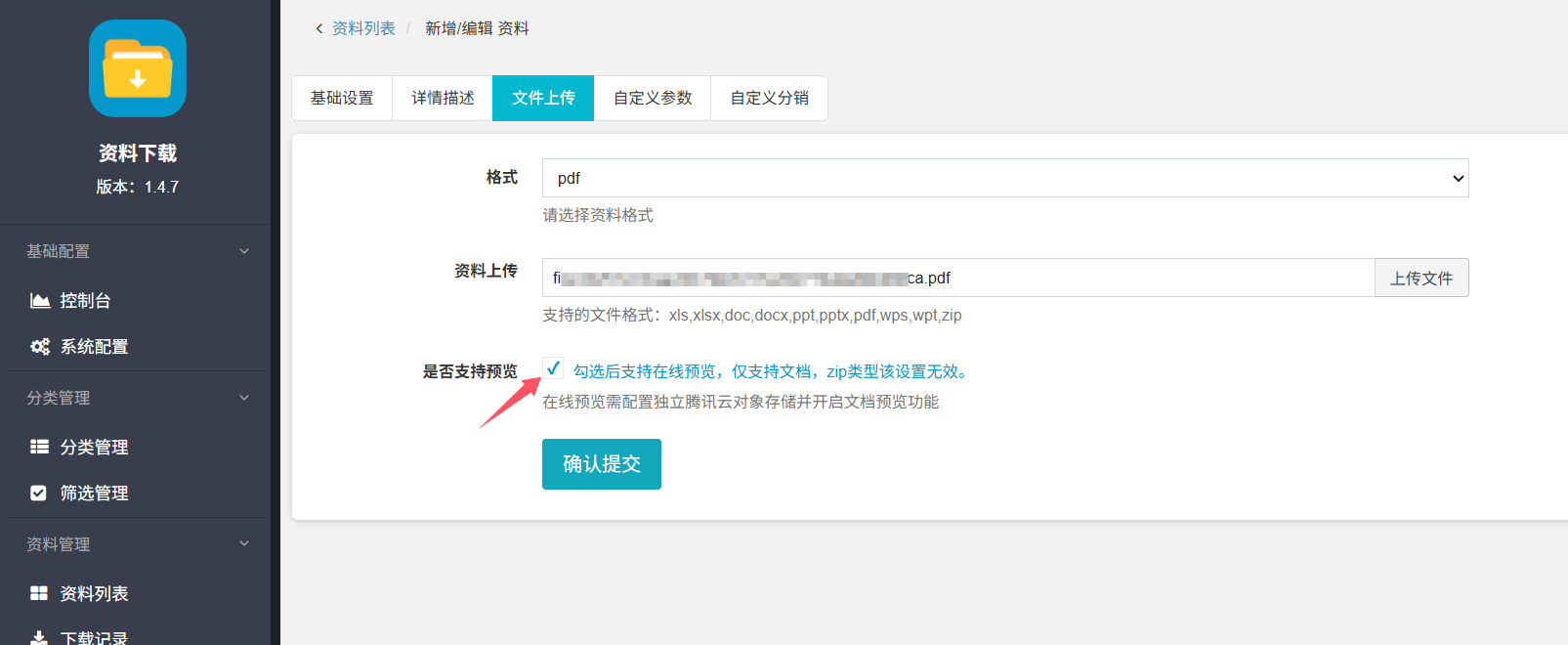Click the 资料上传 file path field
The width and height of the screenshot is (1568, 645).
(x=958, y=278)
